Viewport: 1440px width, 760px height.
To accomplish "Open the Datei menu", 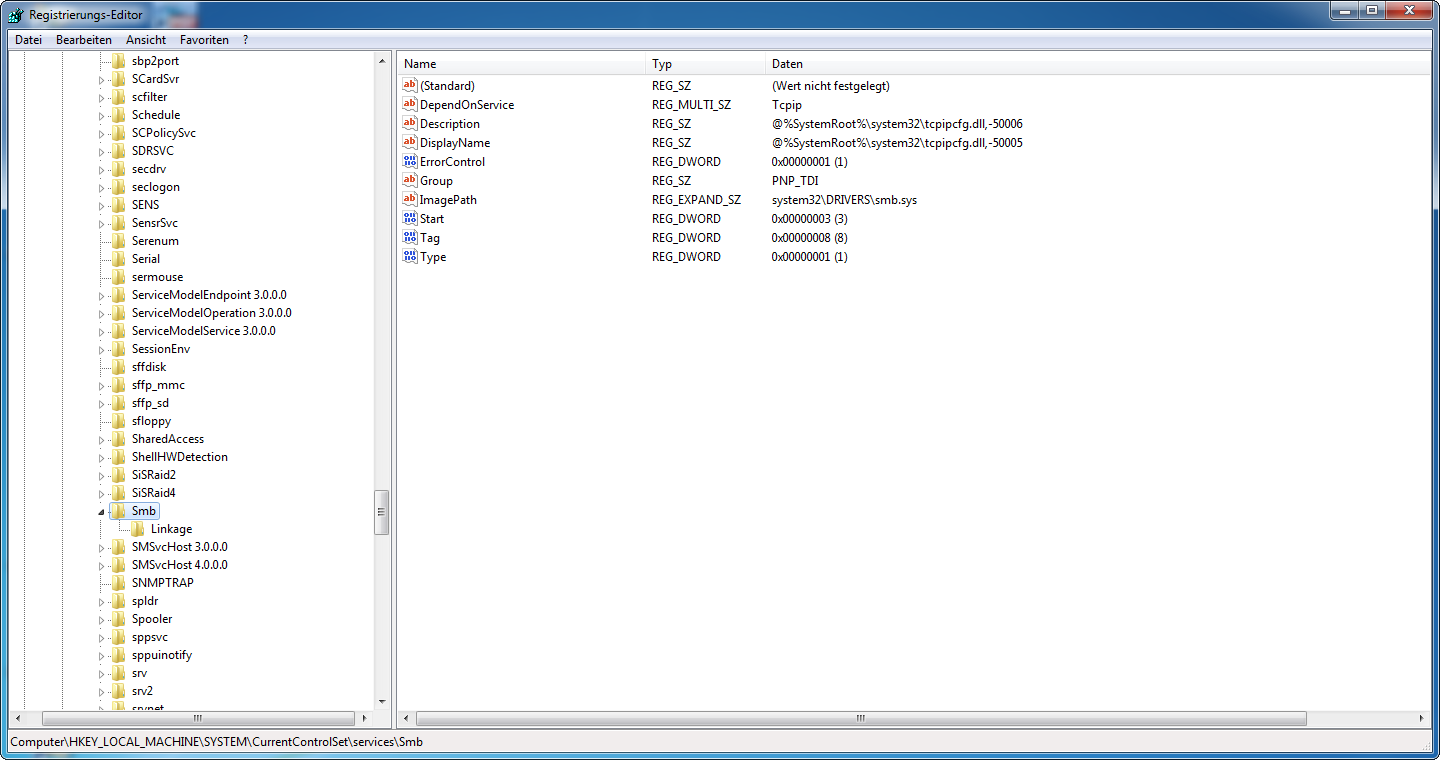I will (28, 40).
